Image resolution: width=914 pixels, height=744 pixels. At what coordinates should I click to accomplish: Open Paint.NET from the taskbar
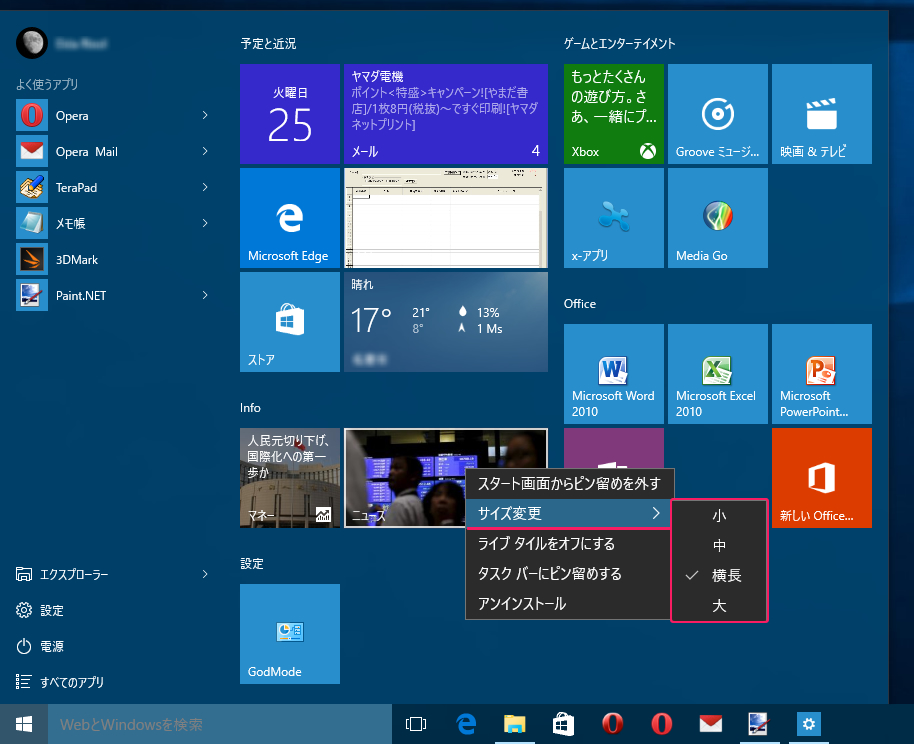coord(759,724)
